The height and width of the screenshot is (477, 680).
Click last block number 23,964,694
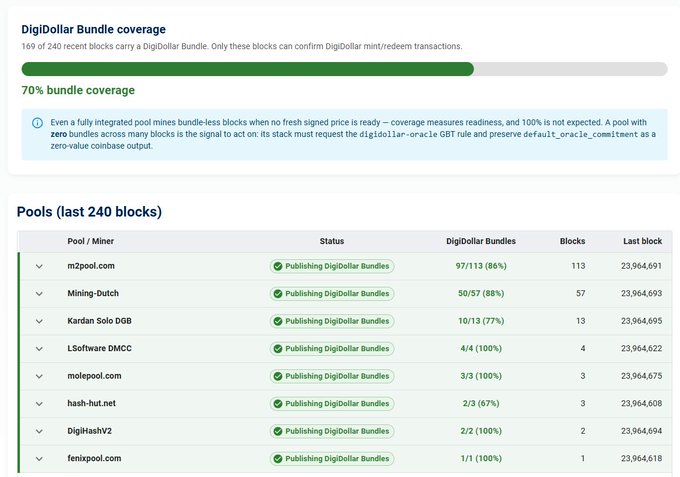coord(641,431)
